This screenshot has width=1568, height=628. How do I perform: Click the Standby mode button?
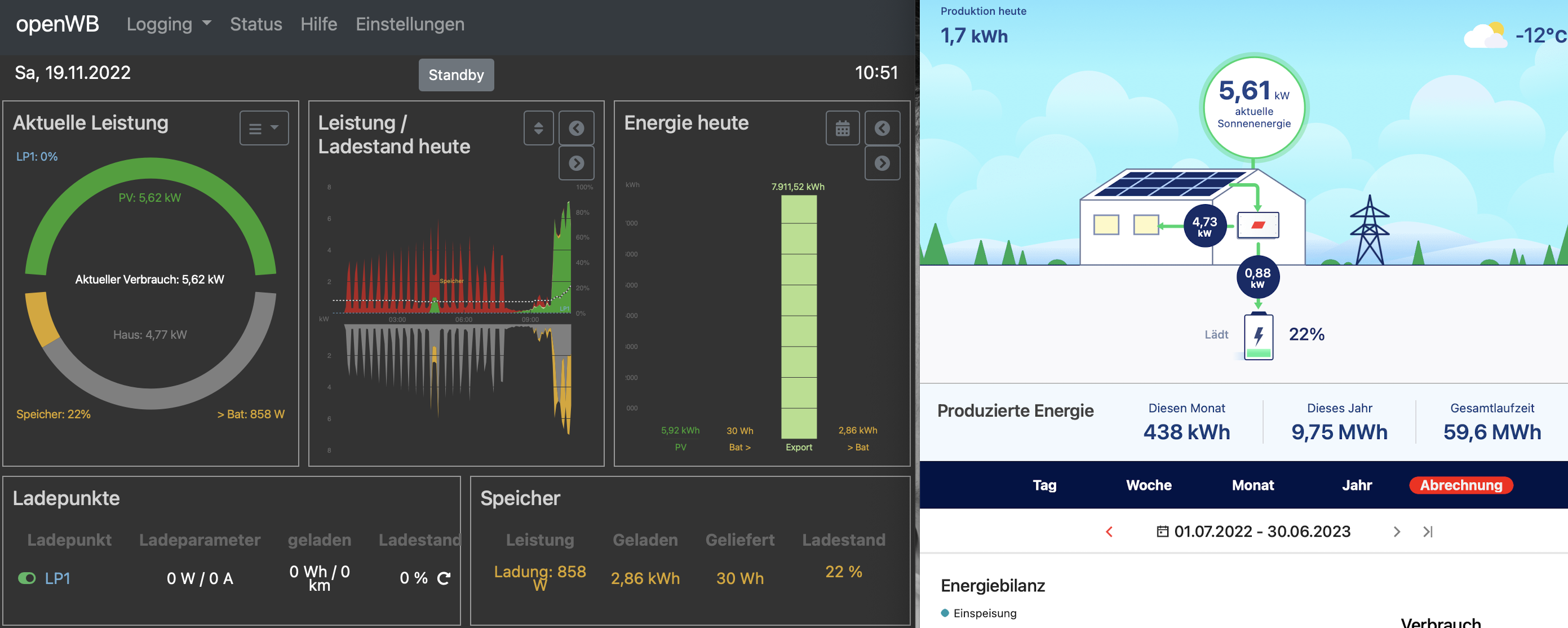point(456,75)
